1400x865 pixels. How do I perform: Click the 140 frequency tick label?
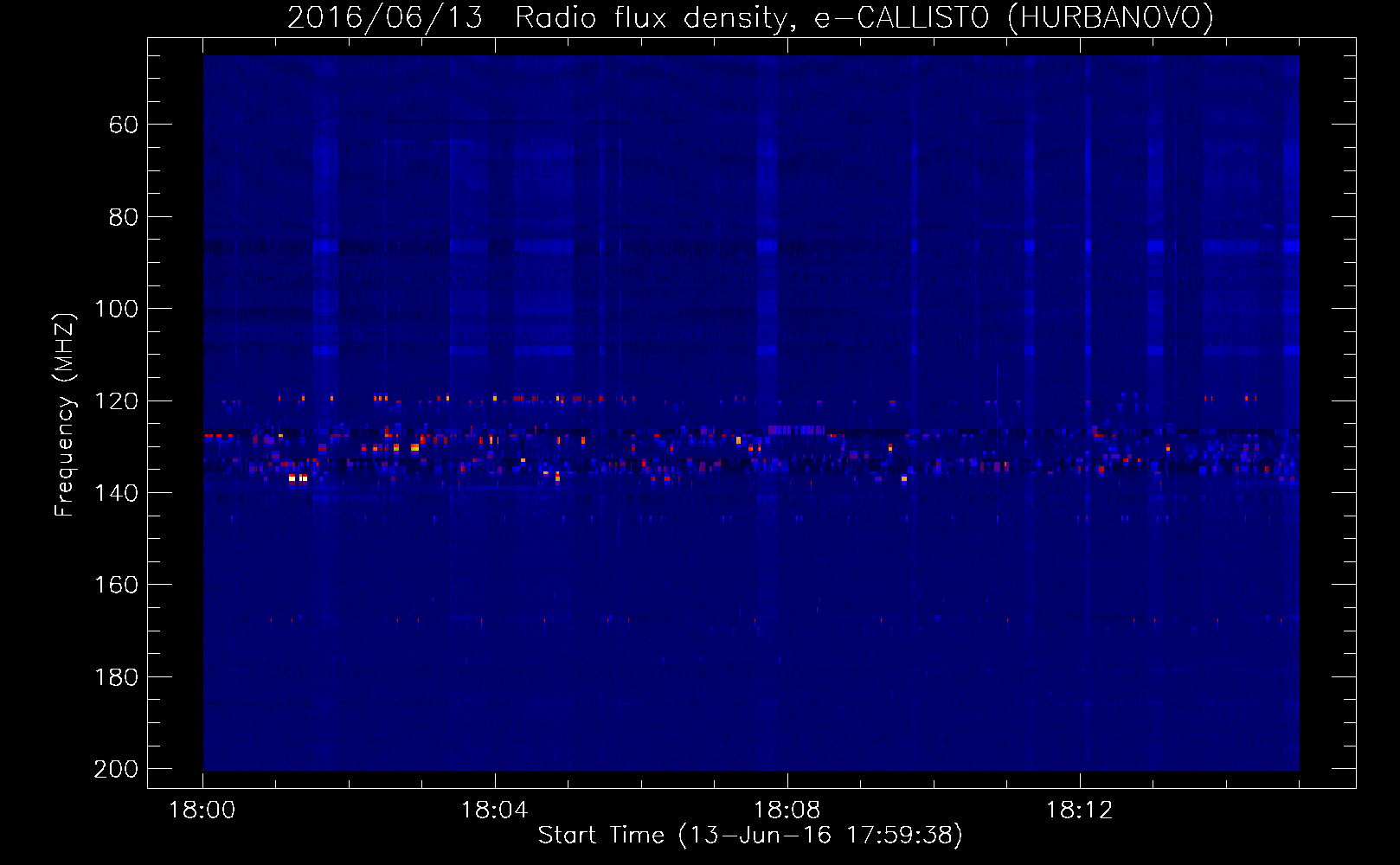[117, 493]
